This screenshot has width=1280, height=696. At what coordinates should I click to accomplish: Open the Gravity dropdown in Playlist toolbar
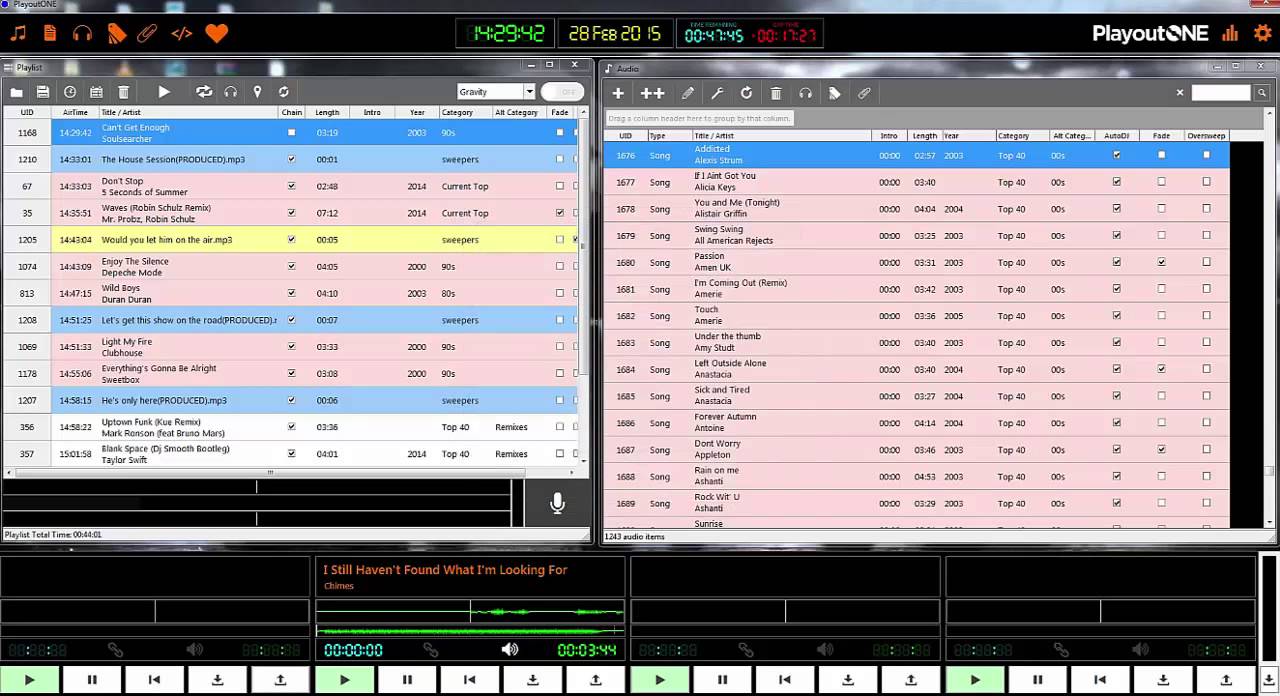(x=496, y=92)
